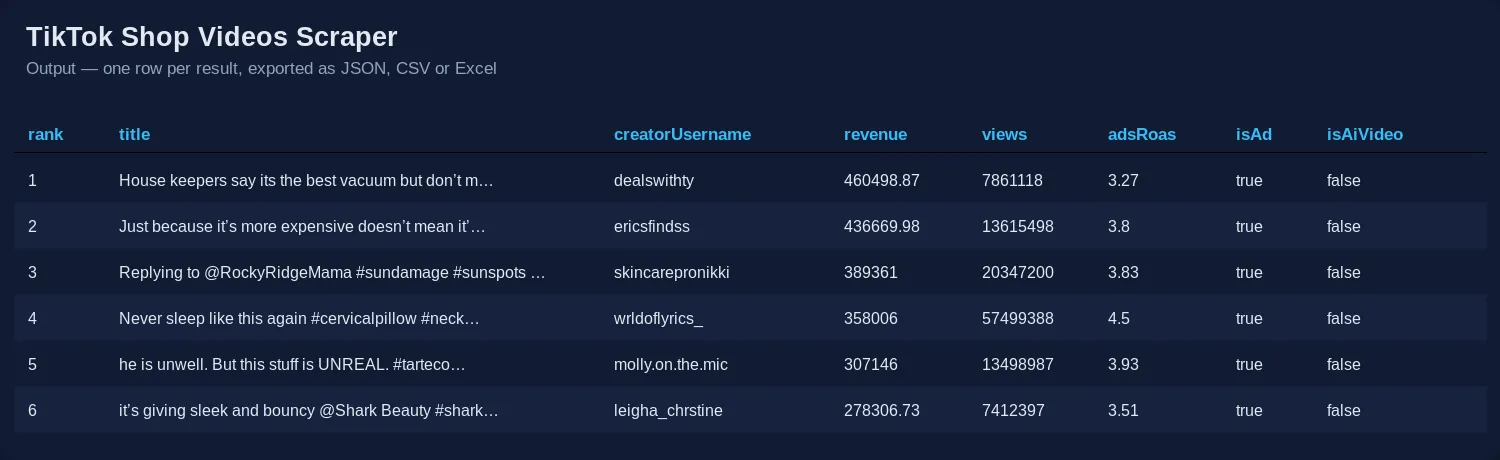Select views value 13615498
Screen dimensions: 1500x460
coord(1018,227)
